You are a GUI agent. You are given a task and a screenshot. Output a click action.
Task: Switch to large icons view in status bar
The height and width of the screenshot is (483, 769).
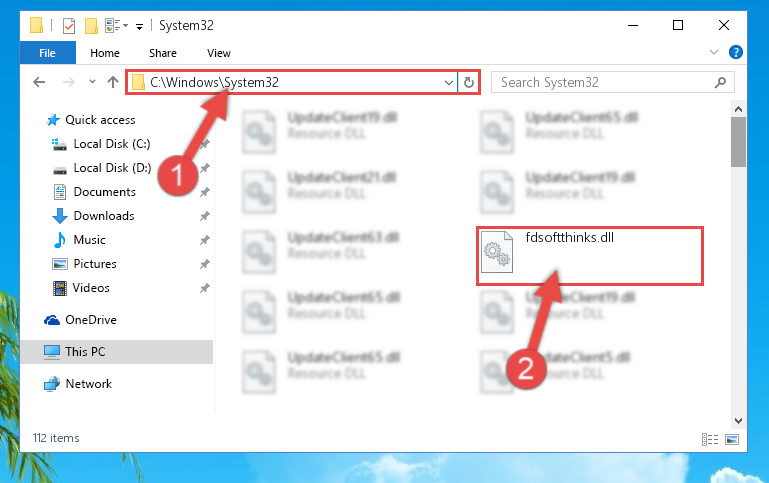point(732,439)
